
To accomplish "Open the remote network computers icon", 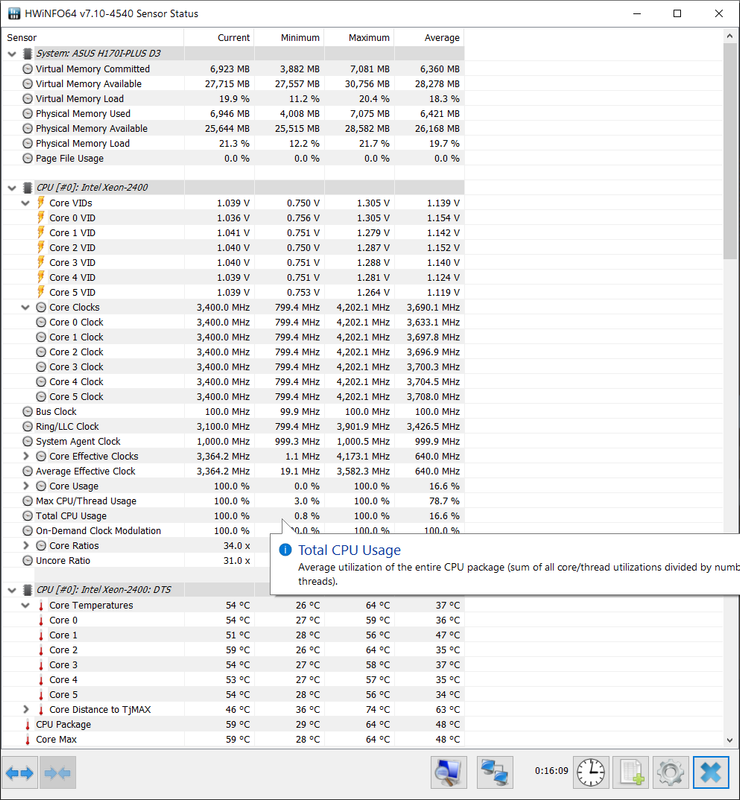I will click(495, 772).
